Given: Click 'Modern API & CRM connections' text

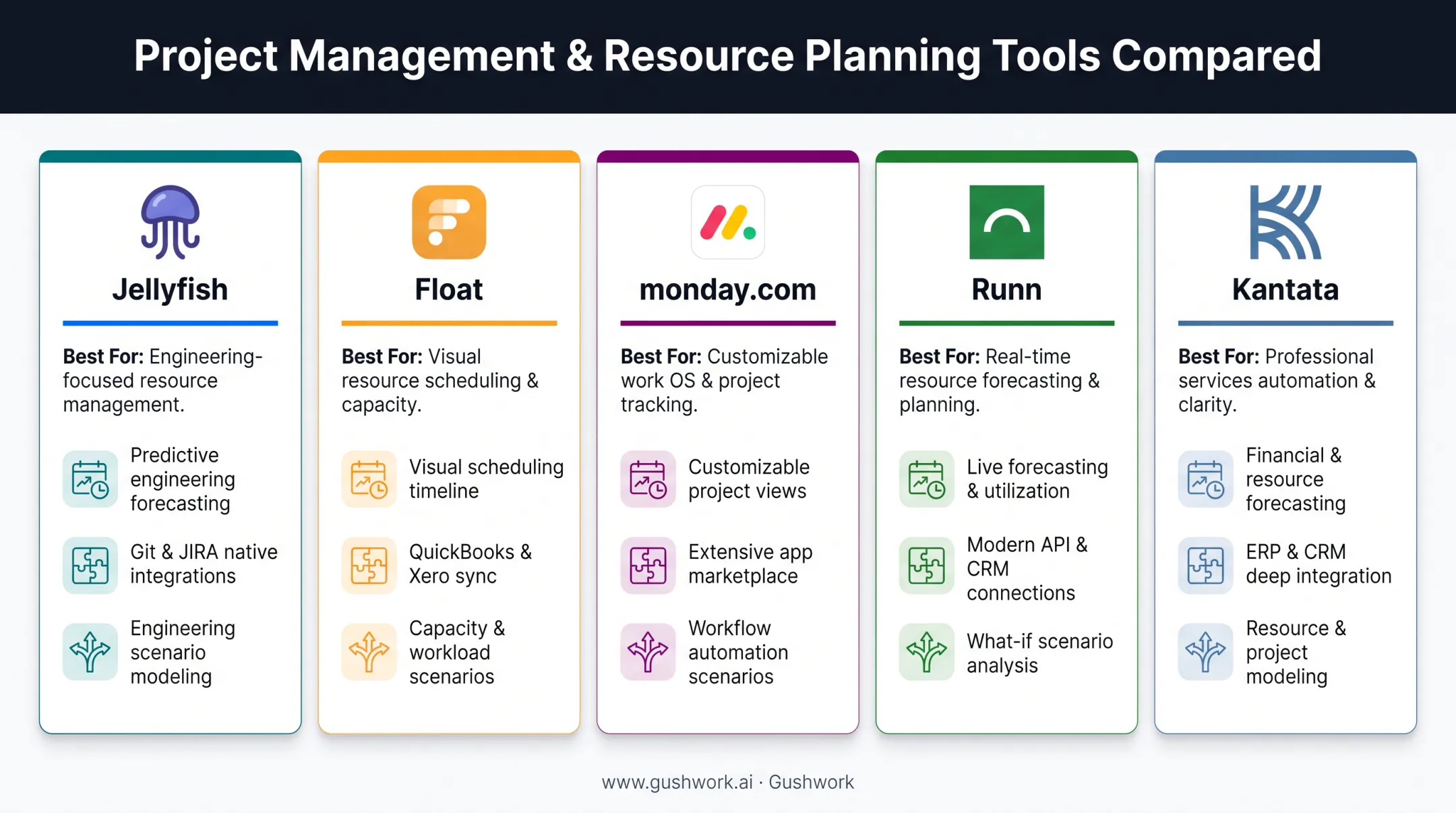Looking at the screenshot, I should click(1027, 568).
